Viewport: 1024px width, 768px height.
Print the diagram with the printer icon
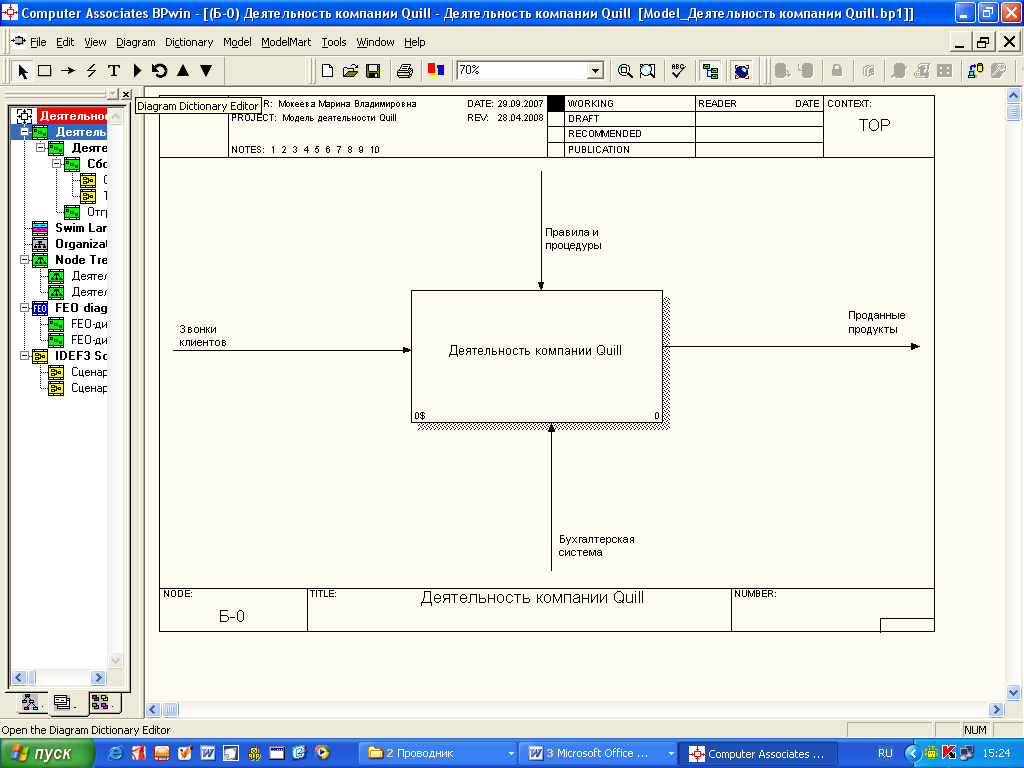pos(405,71)
